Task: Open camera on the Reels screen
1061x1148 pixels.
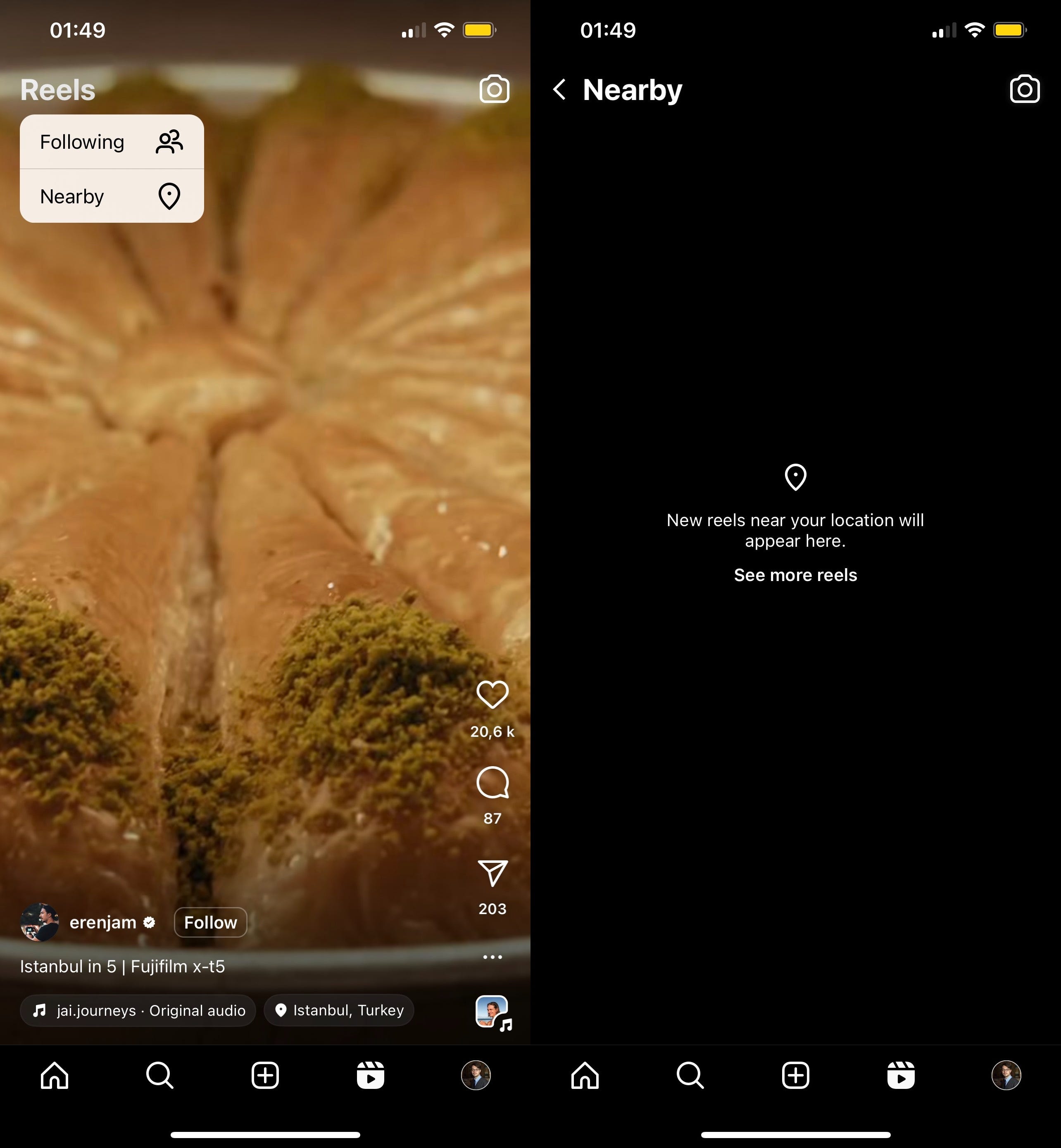Action: coord(494,89)
